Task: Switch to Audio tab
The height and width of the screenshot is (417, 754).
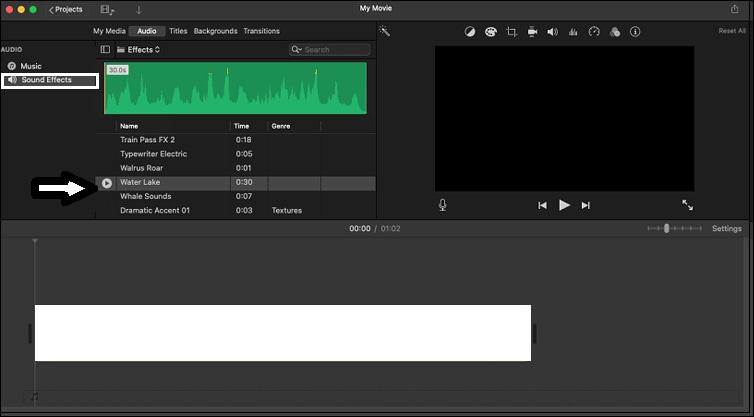Action: tap(147, 31)
